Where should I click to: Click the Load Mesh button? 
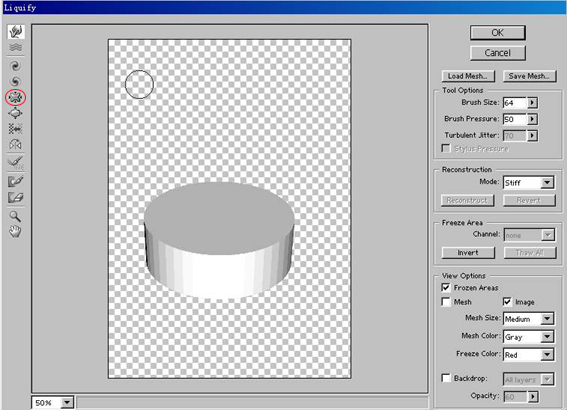(x=468, y=76)
